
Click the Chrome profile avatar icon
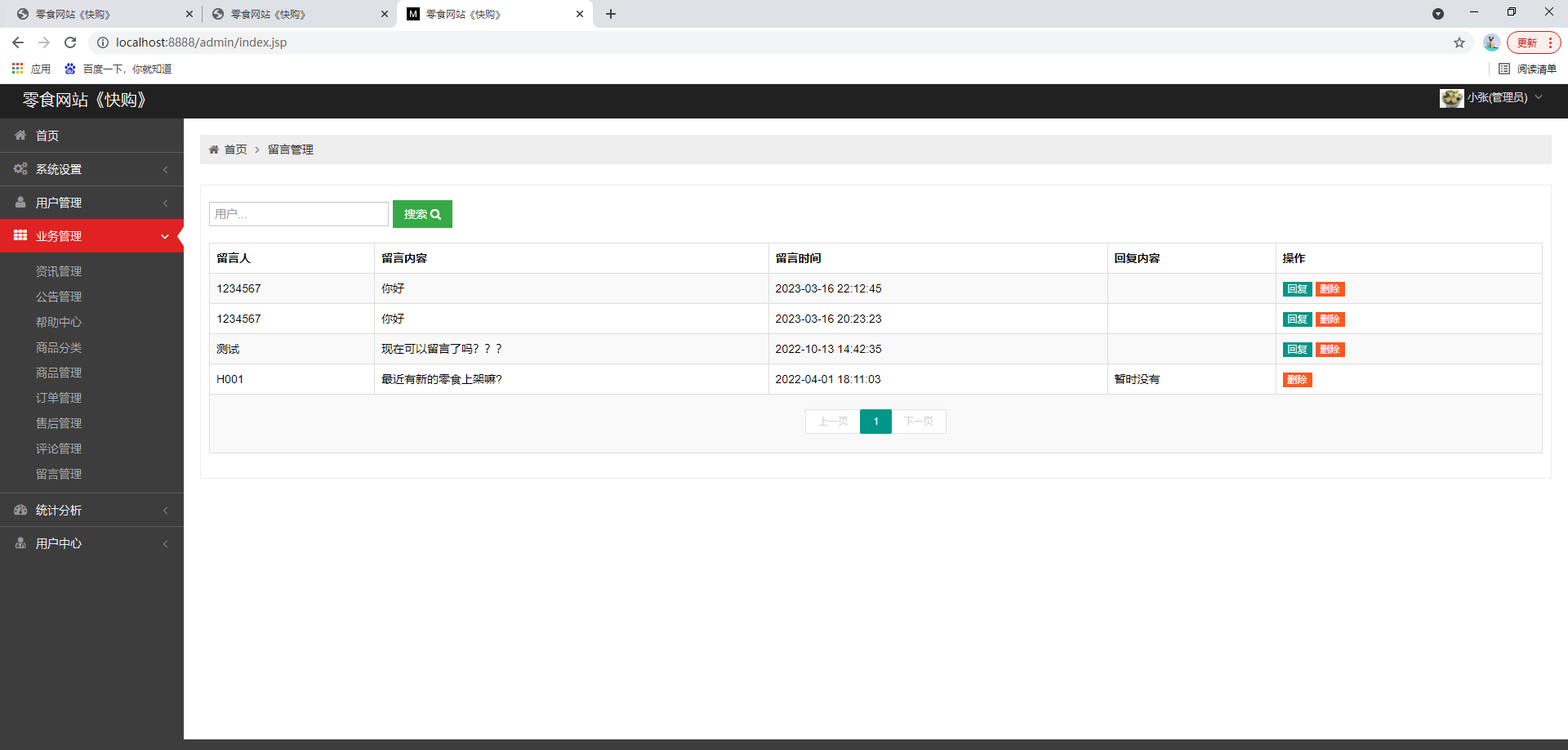pos(1491,42)
